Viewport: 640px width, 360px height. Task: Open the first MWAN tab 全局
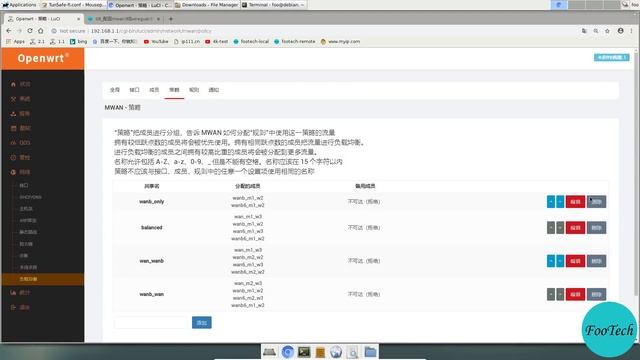tap(115, 90)
